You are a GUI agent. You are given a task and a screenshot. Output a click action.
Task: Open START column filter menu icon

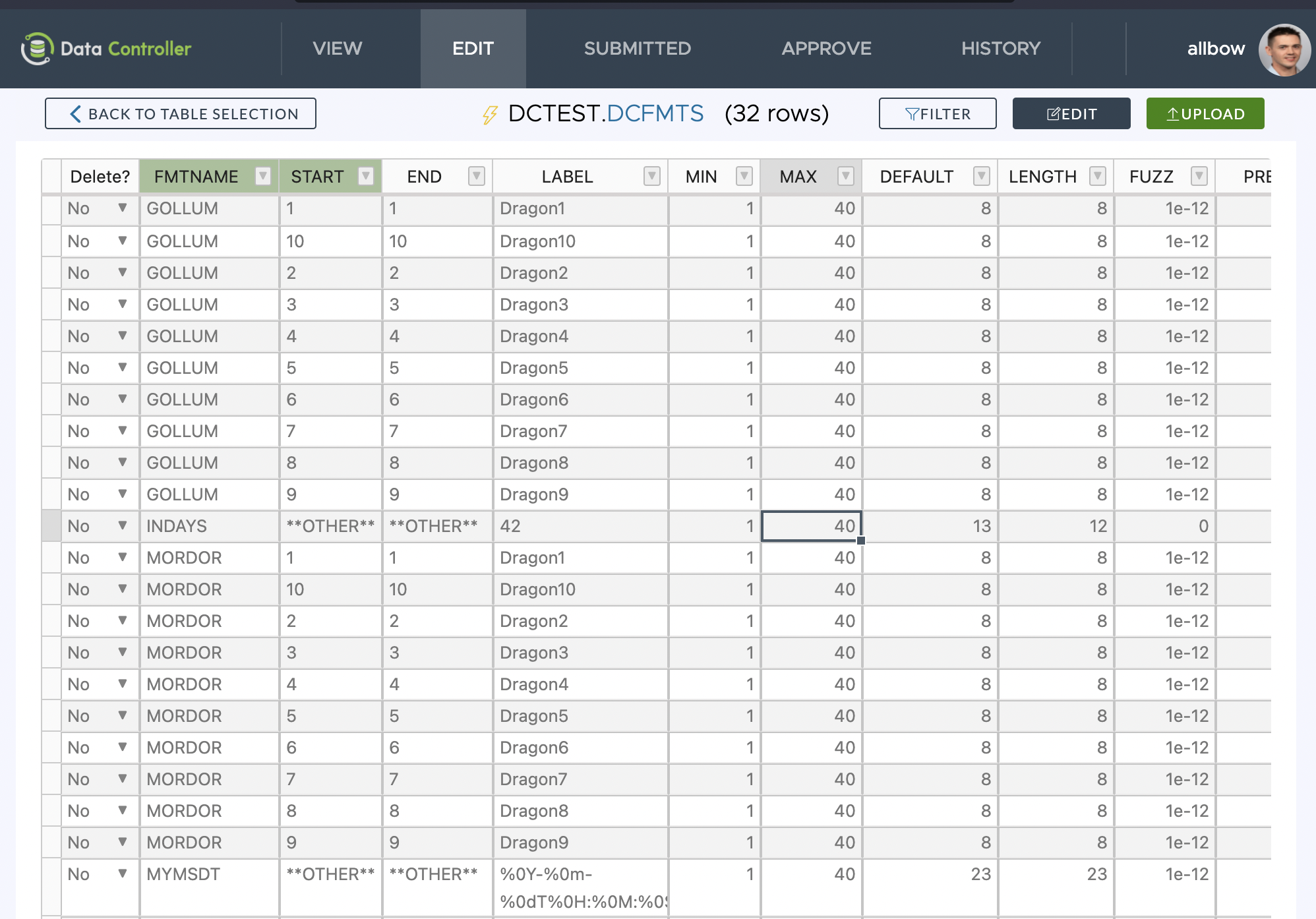pyautogui.click(x=365, y=176)
